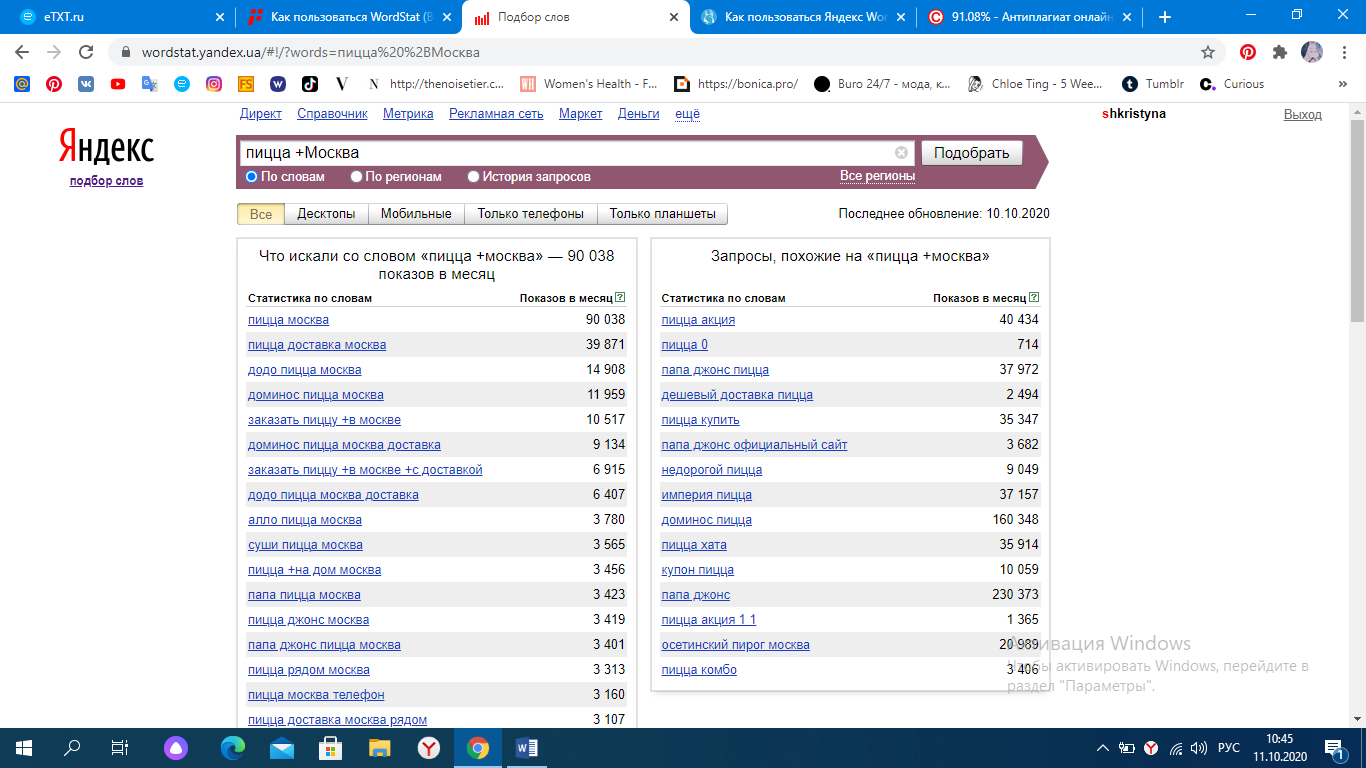Bookmark this page with the star icon
1366x768 pixels.
tap(1208, 52)
